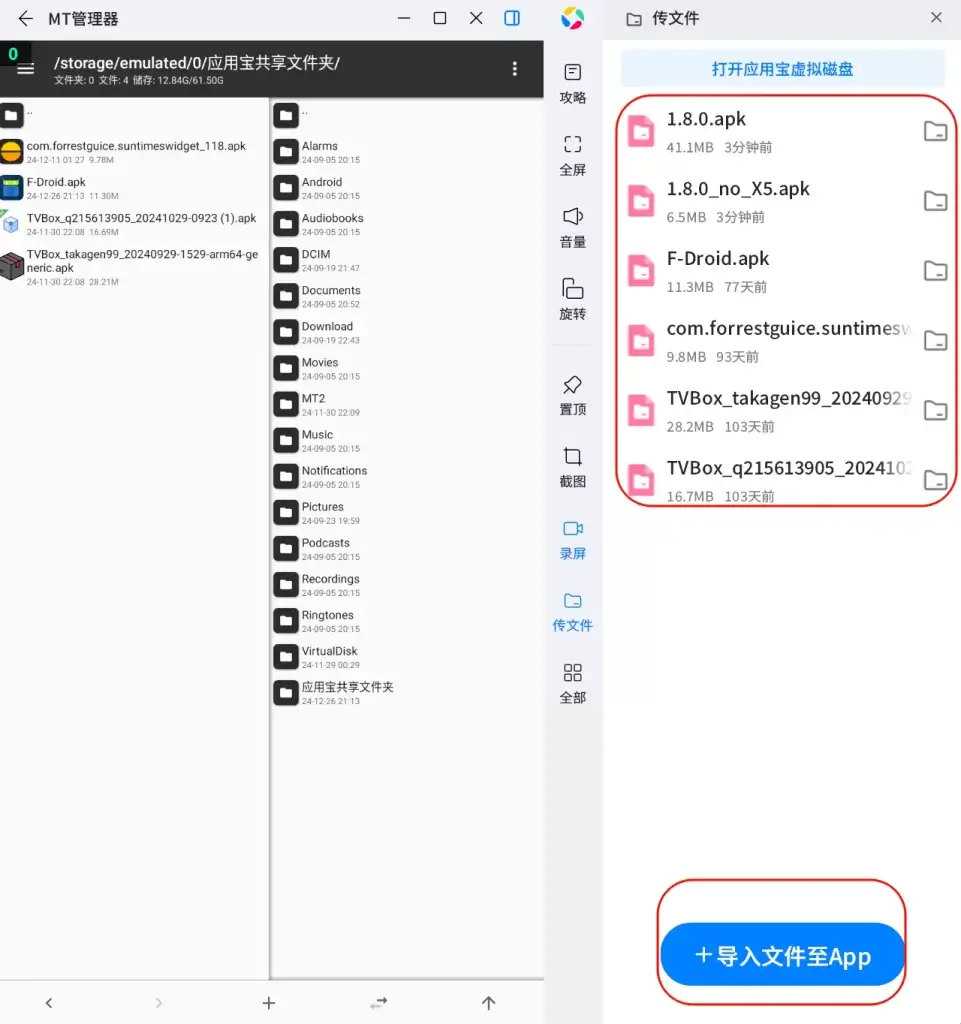Go up one level with up arrow
This screenshot has height=1024, width=961.
(488, 1002)
